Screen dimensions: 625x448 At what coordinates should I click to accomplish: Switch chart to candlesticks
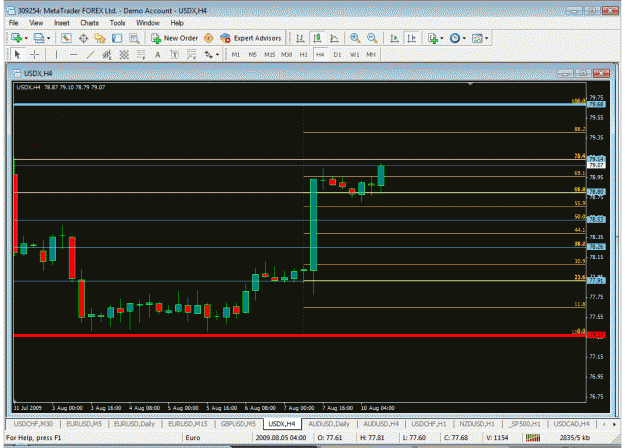coord(317,38)
